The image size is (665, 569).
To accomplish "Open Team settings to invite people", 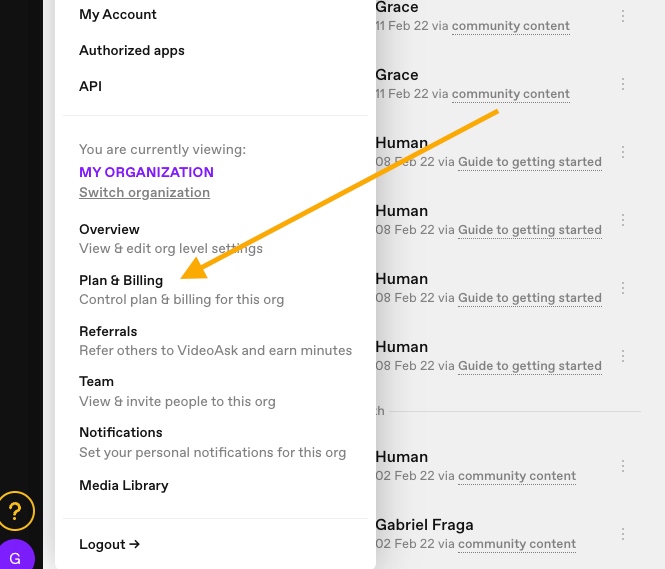I will [x=177, y=391].
